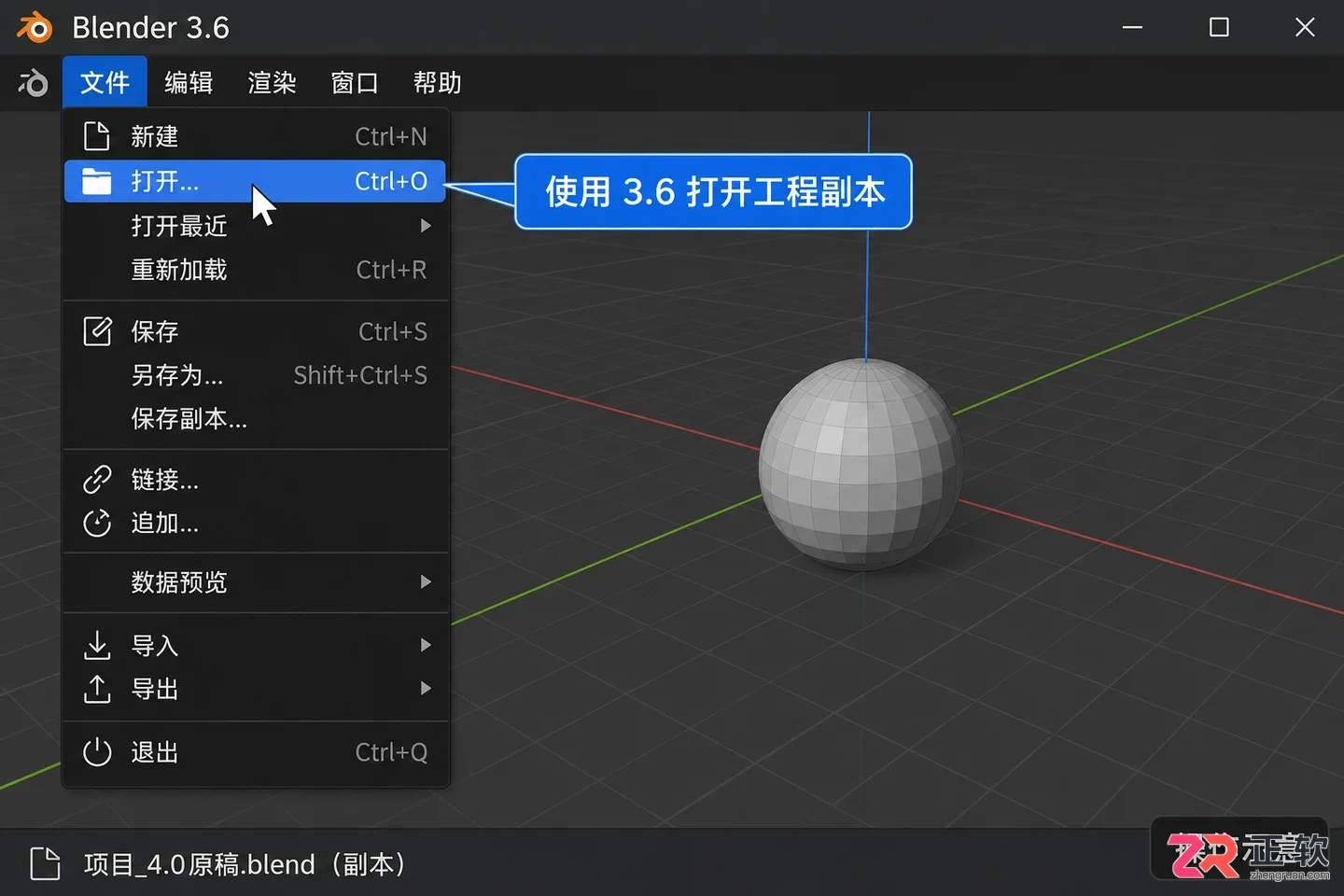This screenshot has width=1344, height=896.
Task: Click the Blender logo icon in menu bar
Action: tap(33, 83)
